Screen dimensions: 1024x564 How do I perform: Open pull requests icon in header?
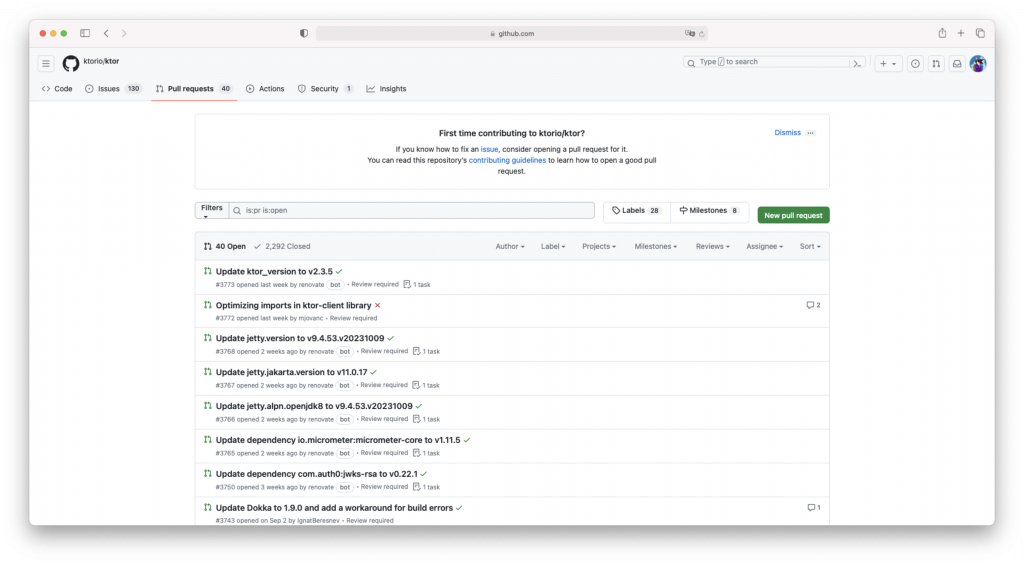[x=936, y=63]
